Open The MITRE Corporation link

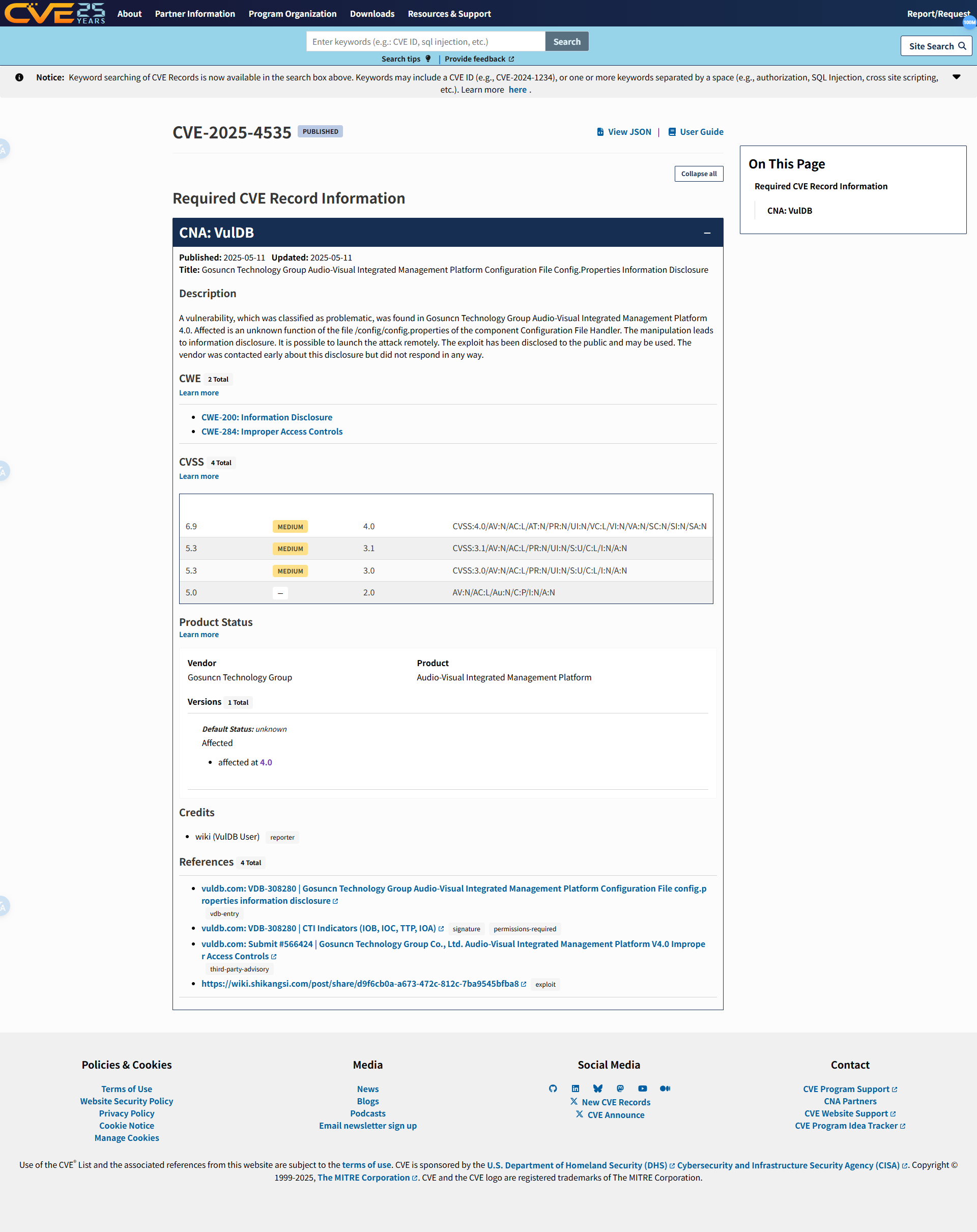[x=367, y=1177]
